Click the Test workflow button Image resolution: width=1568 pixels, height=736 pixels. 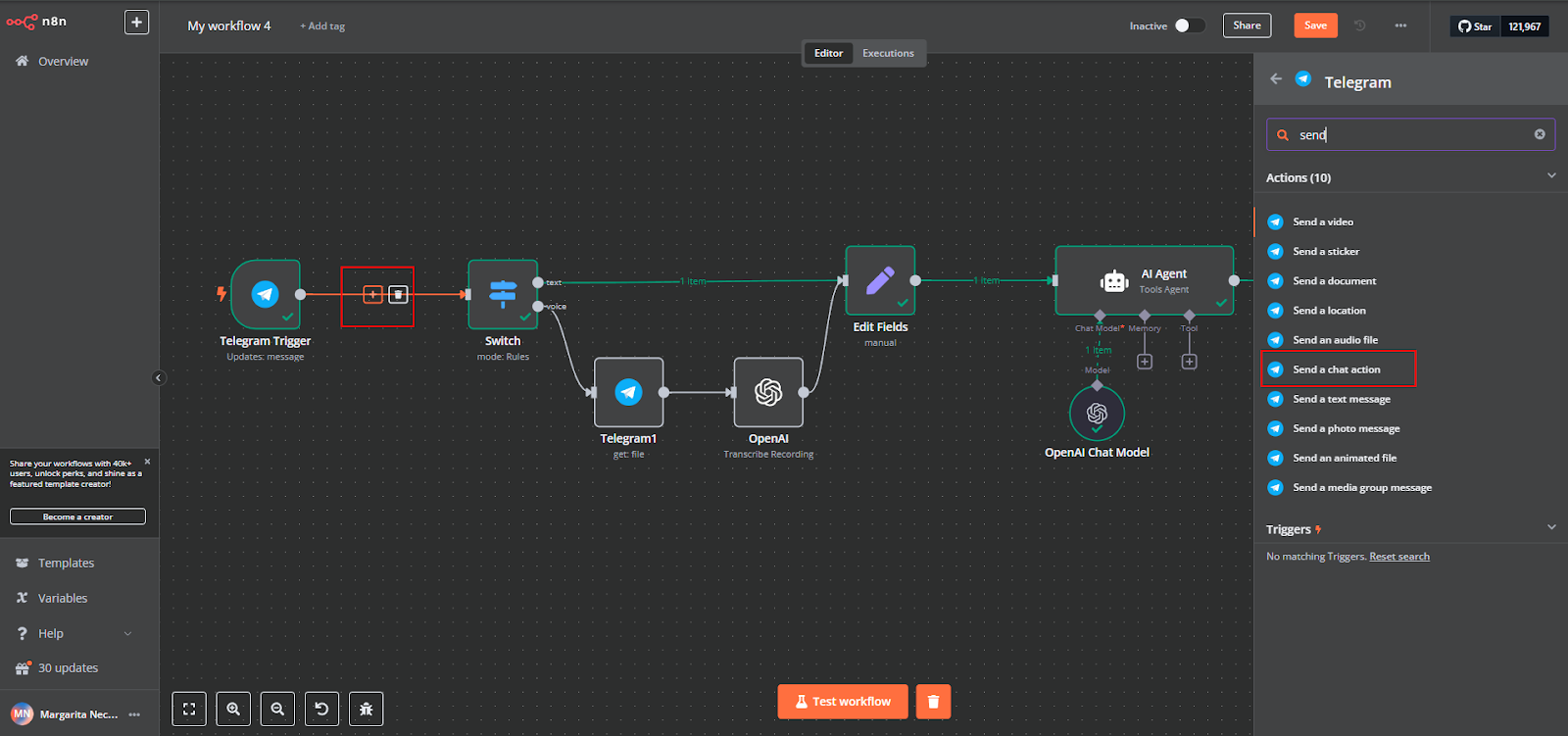point(843,702)
